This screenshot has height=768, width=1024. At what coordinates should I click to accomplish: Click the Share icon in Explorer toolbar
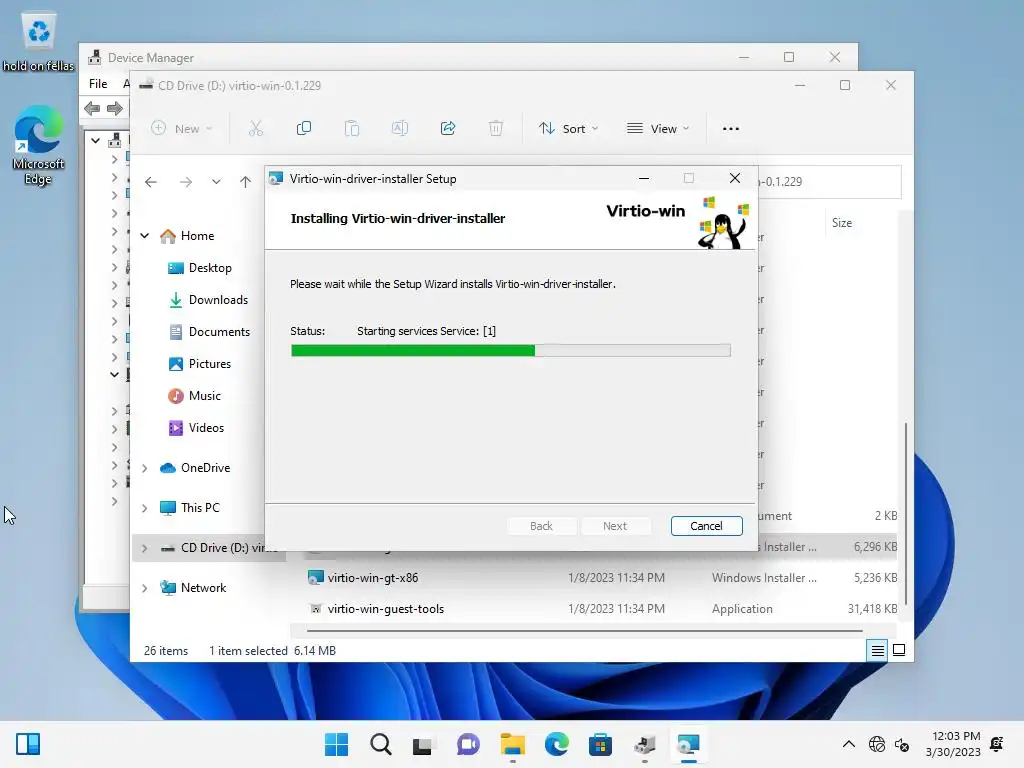click(448, 129)
